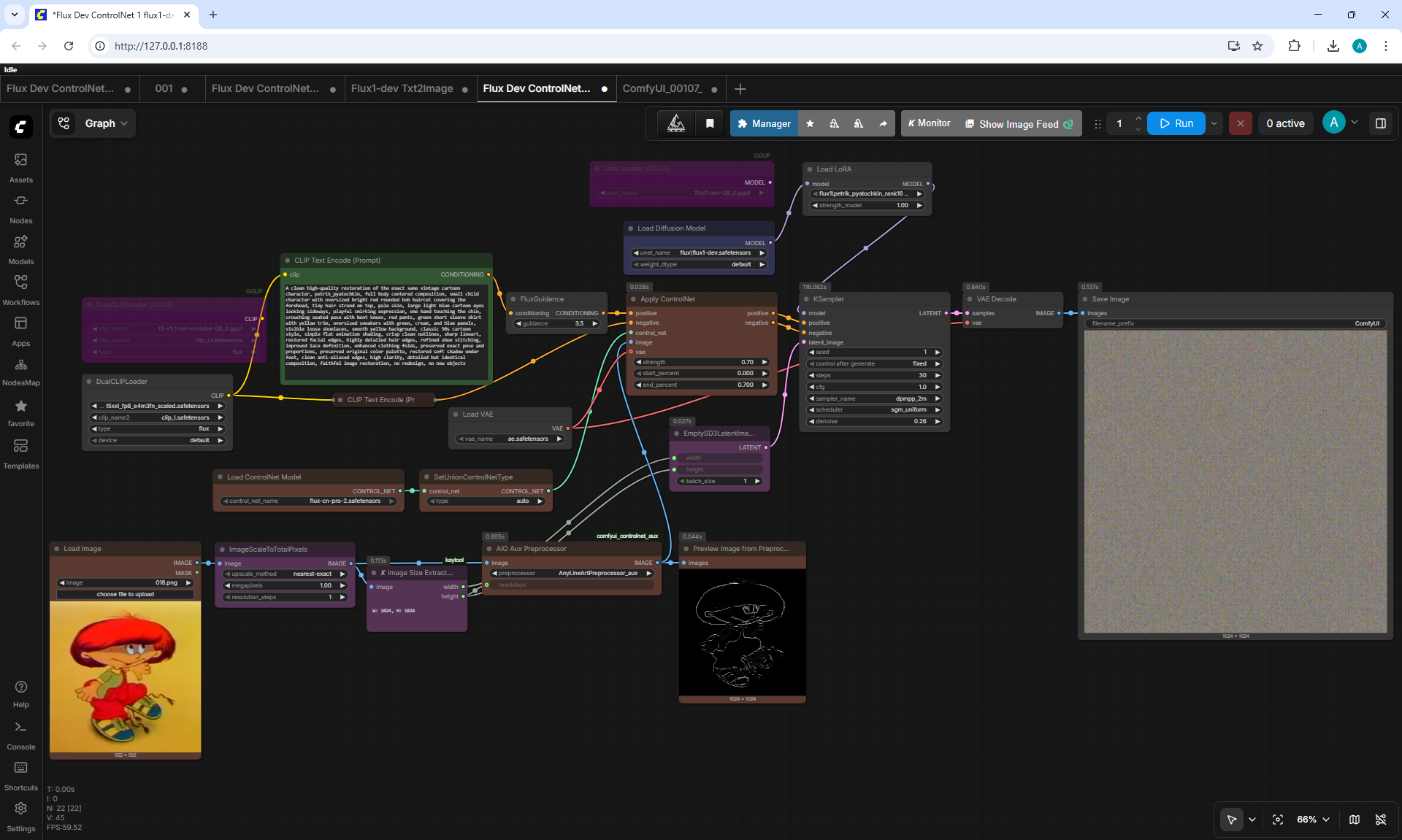Open the Nodes library icon
Image resolution: width=1402 pixels, height=840 pixels.
coord(20,208)
